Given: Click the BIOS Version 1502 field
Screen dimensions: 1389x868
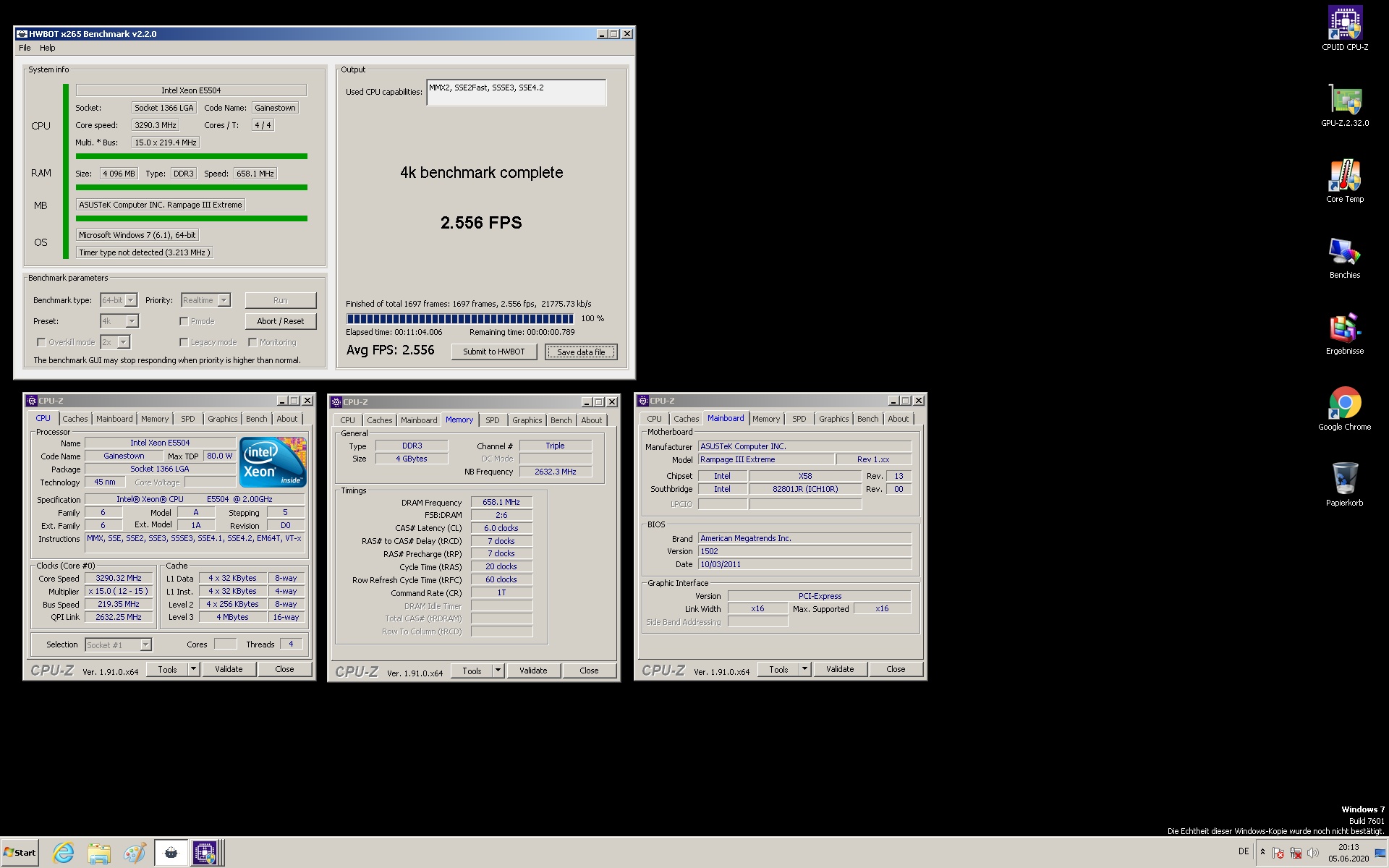Looking at the screenshot, I should [x=804, y=551].
